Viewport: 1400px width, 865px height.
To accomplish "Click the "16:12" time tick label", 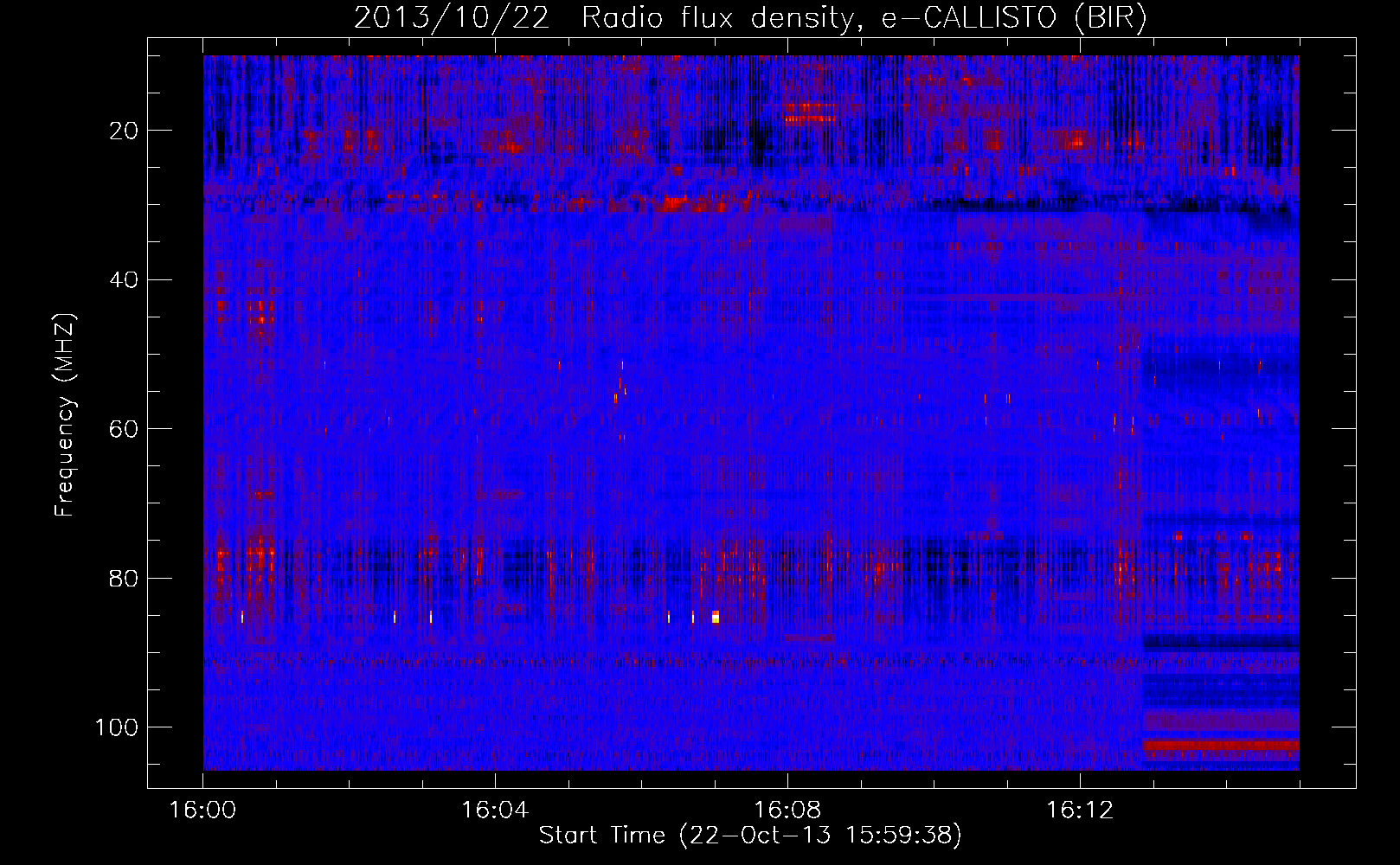I will (1080, 811).
